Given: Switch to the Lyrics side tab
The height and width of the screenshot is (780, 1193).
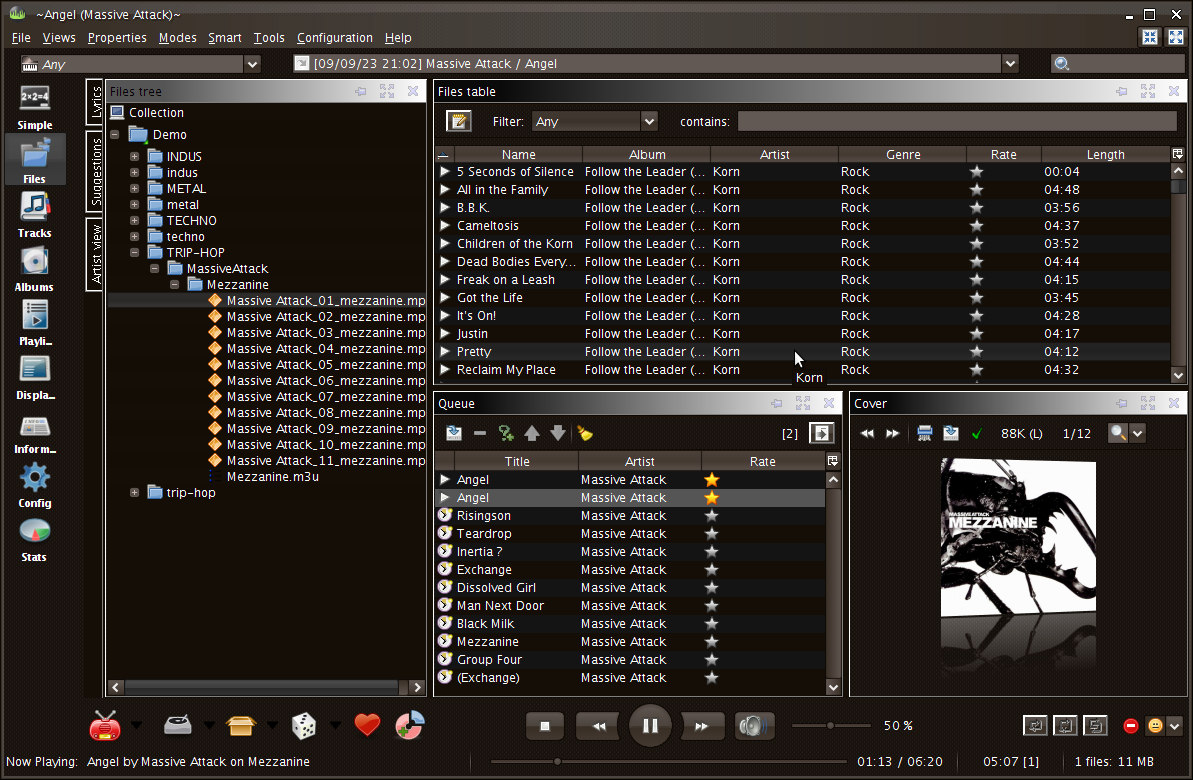Looking at the screenshot, I should [x=96, y=103].
